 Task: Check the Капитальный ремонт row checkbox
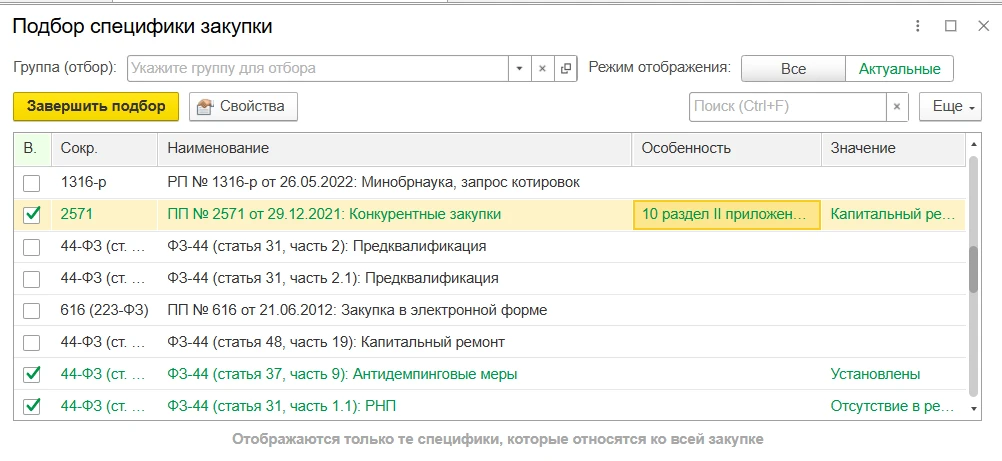click(x=31, y=343)
